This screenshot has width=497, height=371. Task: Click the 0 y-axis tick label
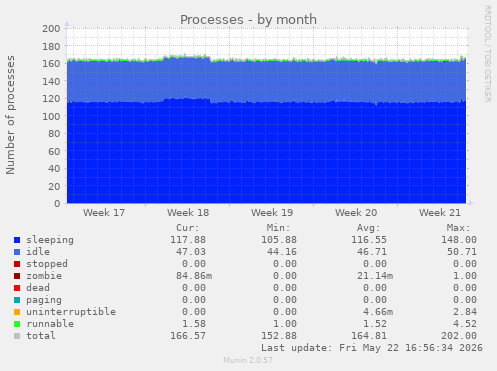coord(57,203)
